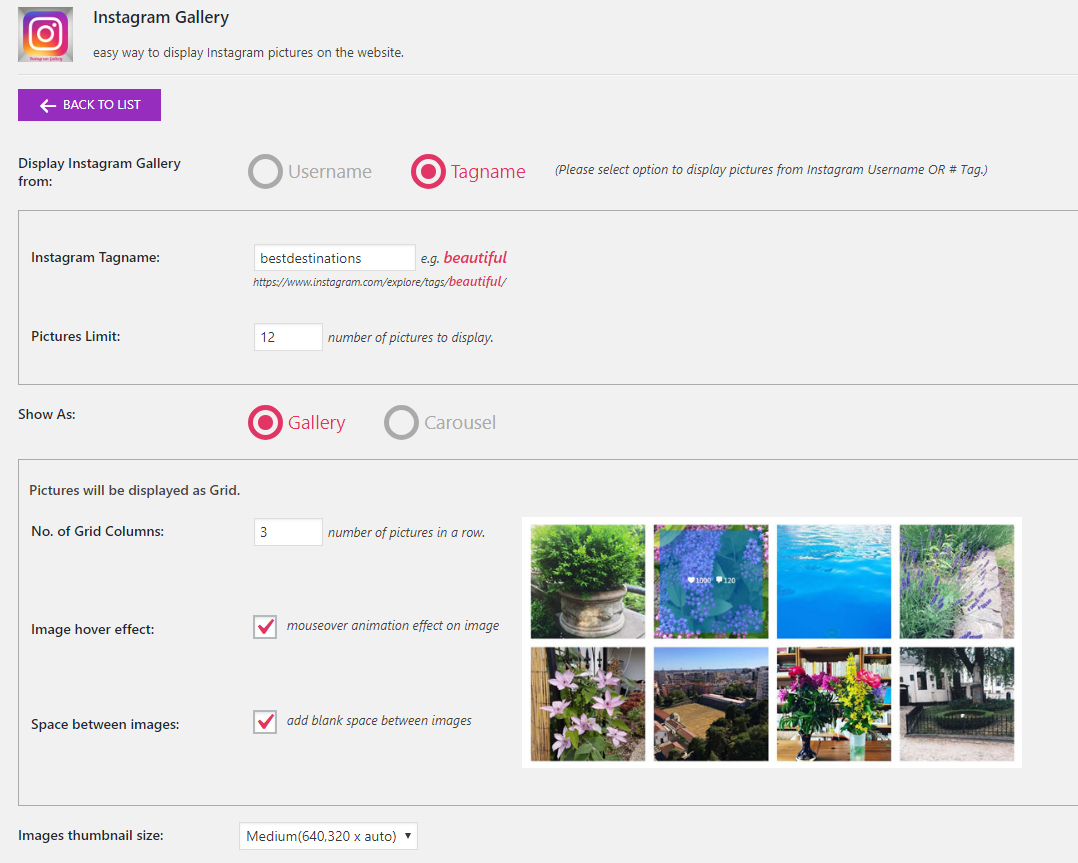Click the Instagram Tagname text field
This screenshot has width=1078, height=863.
point(334,258)
